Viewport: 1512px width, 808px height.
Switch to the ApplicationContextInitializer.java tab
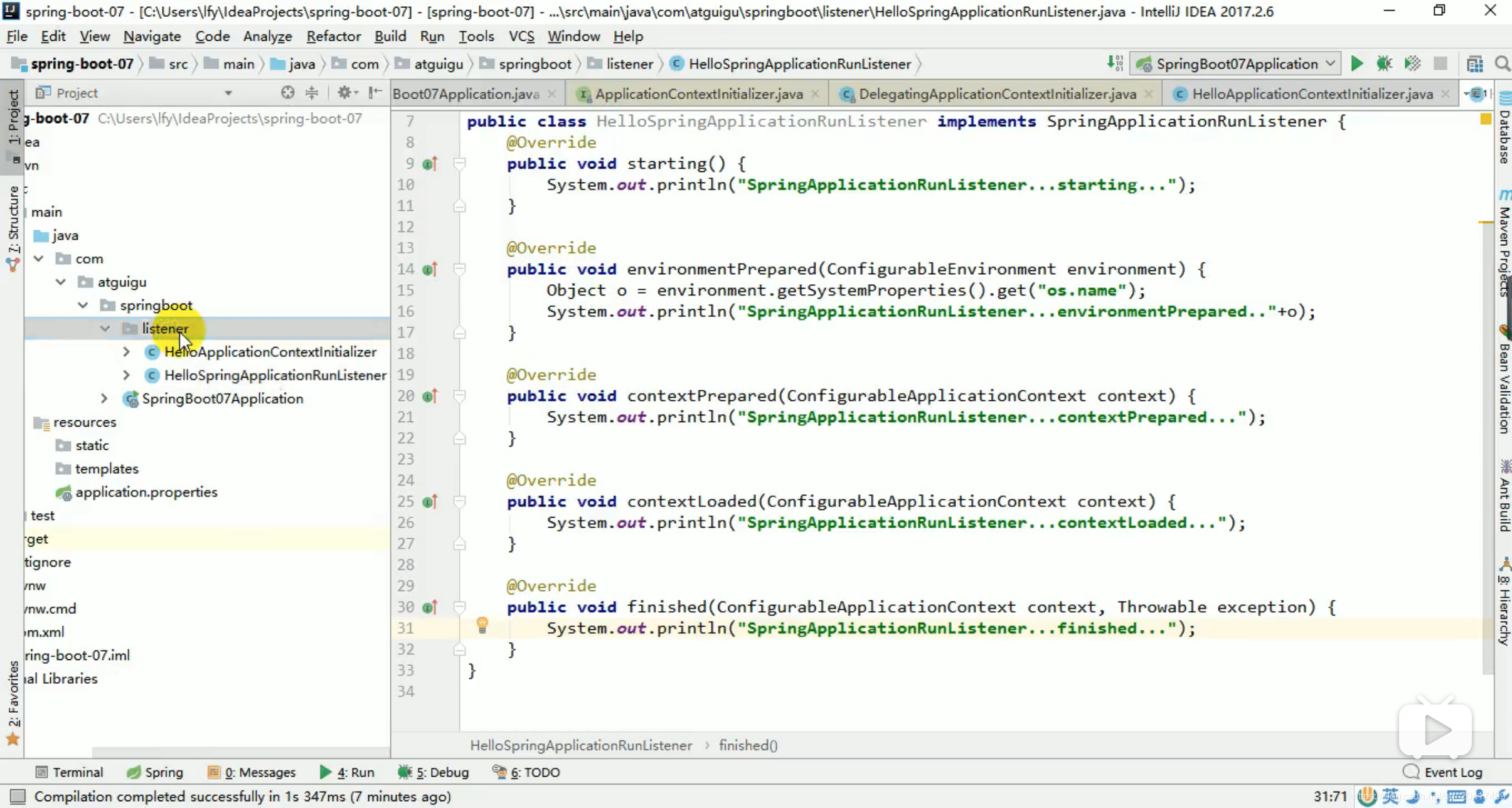click(x=698, y=93)
